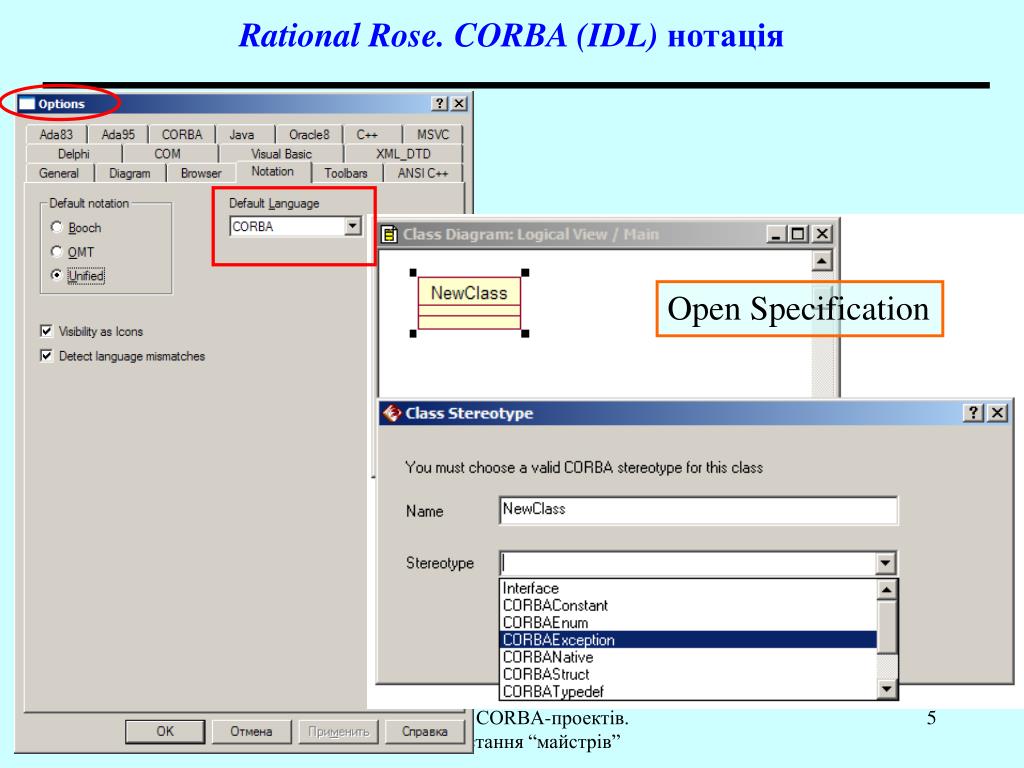Close the Class Diagram window
Image resolution: width=1024 pixels, height=768 pixels.
click(822, 234)
